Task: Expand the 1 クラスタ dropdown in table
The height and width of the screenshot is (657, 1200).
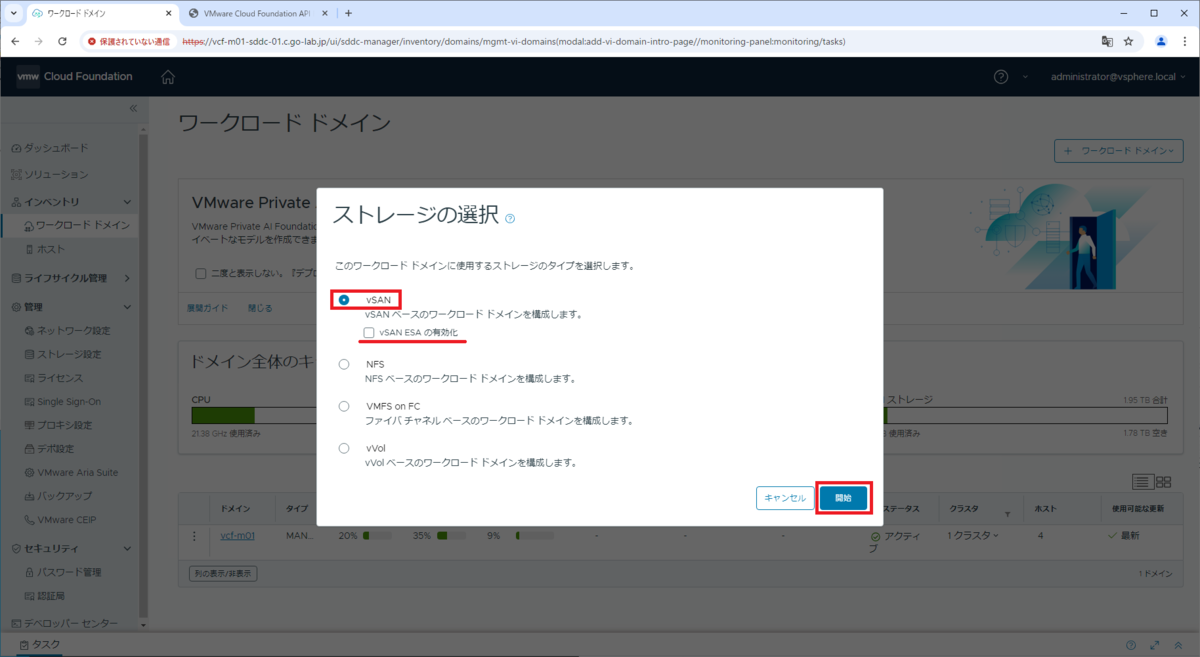Action: coord(974,536)
